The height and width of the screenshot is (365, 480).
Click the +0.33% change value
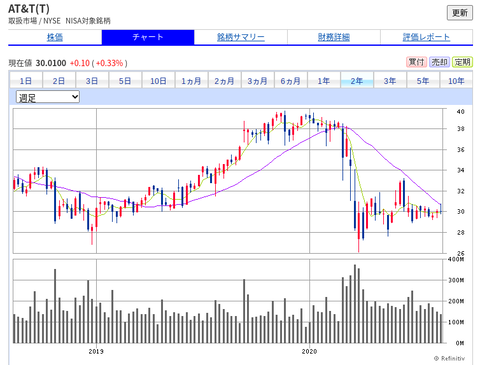[x=110, y=63]
